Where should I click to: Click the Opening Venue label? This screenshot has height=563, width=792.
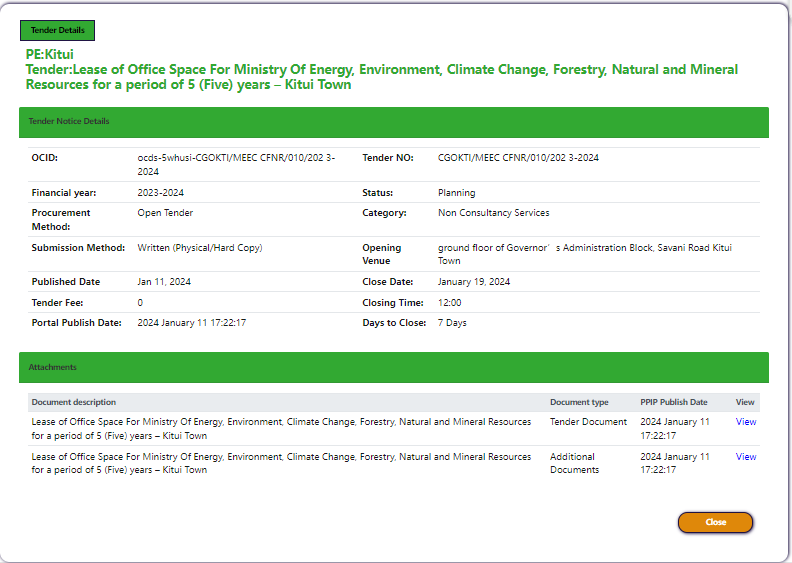381,254
